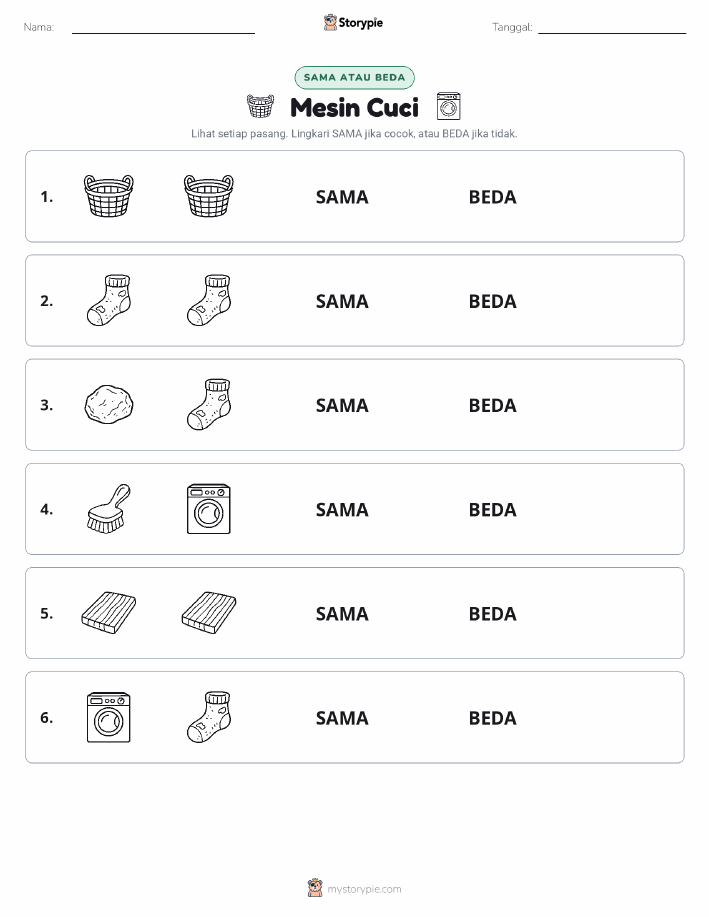Click the washing machine in row 6
The image size is (709, 917).
[109, 717]
